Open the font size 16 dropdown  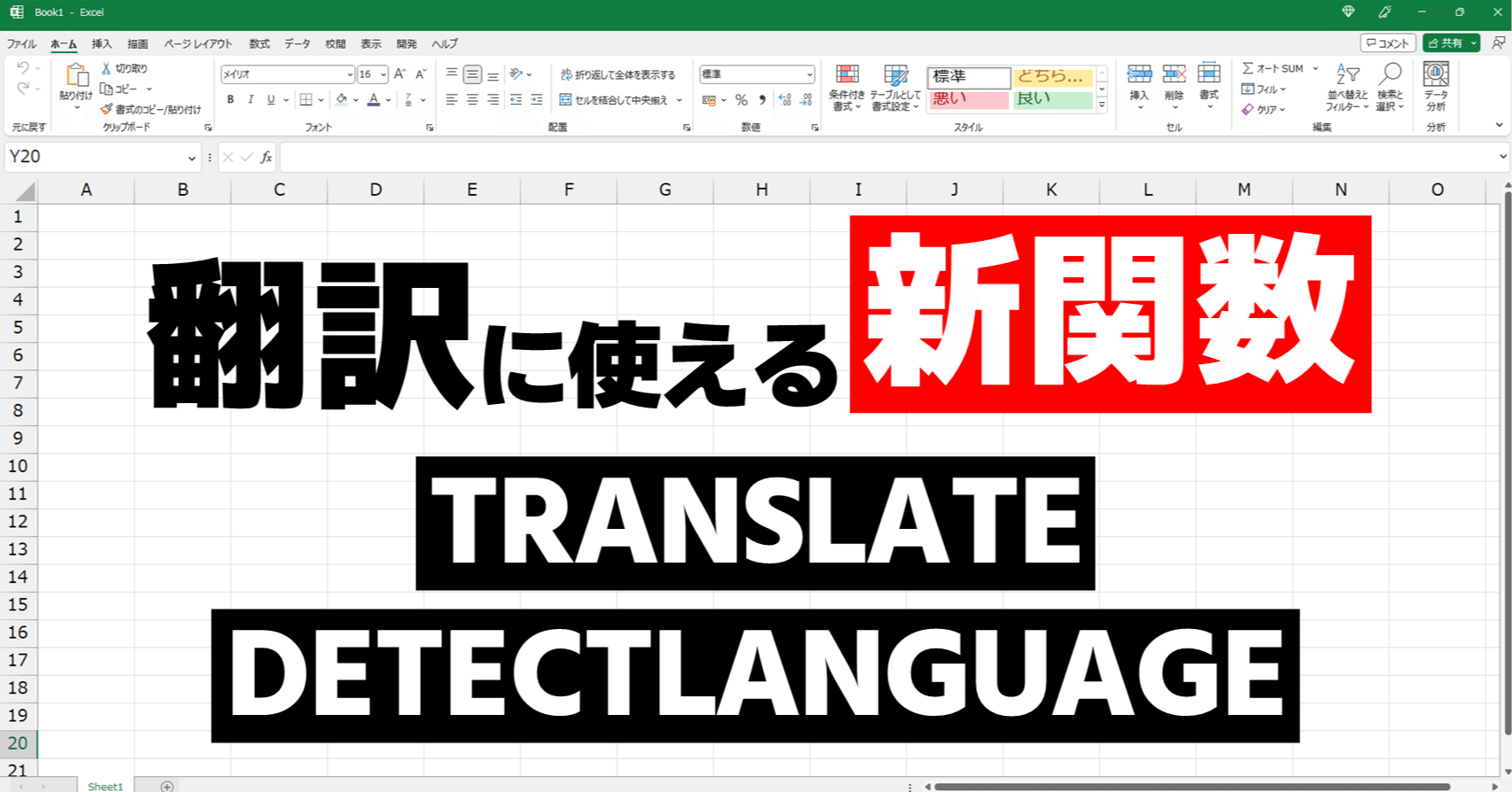[384, 74]
